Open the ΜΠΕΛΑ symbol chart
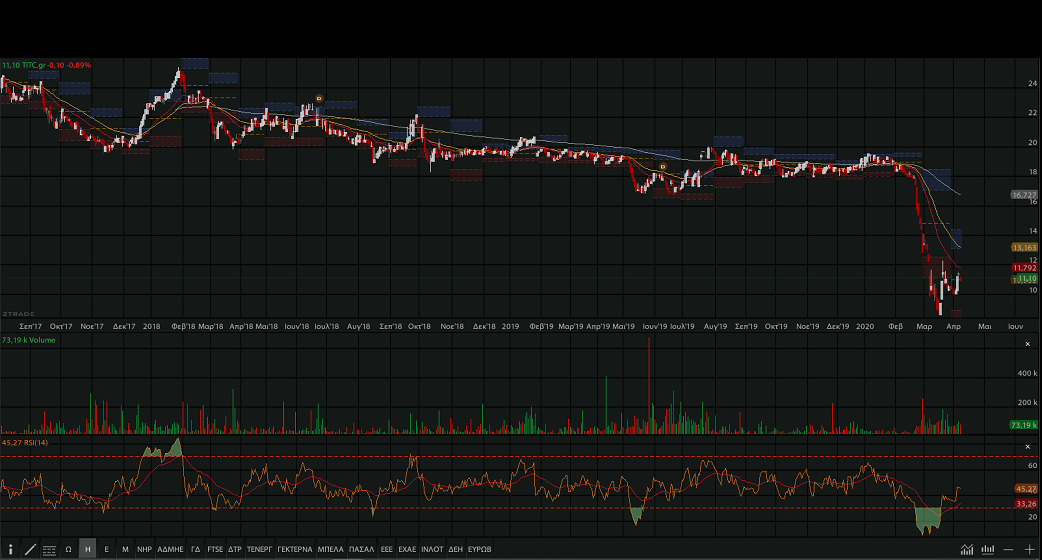The height and width of the screenshot is (560, 1042). (330, 549)
